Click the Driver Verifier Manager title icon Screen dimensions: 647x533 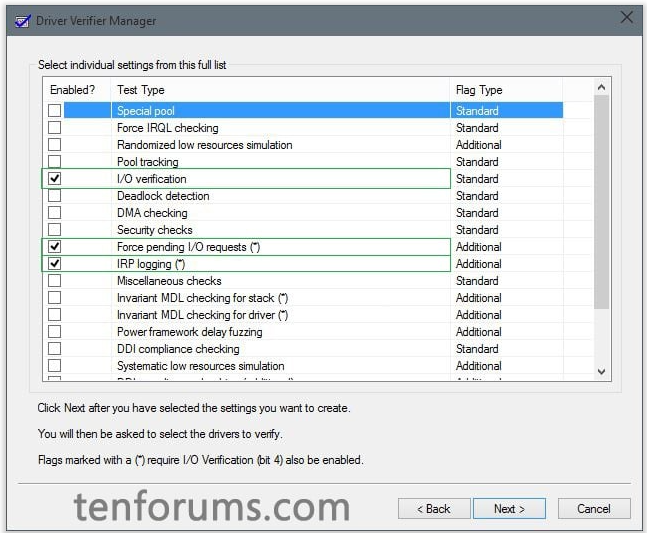22,21
